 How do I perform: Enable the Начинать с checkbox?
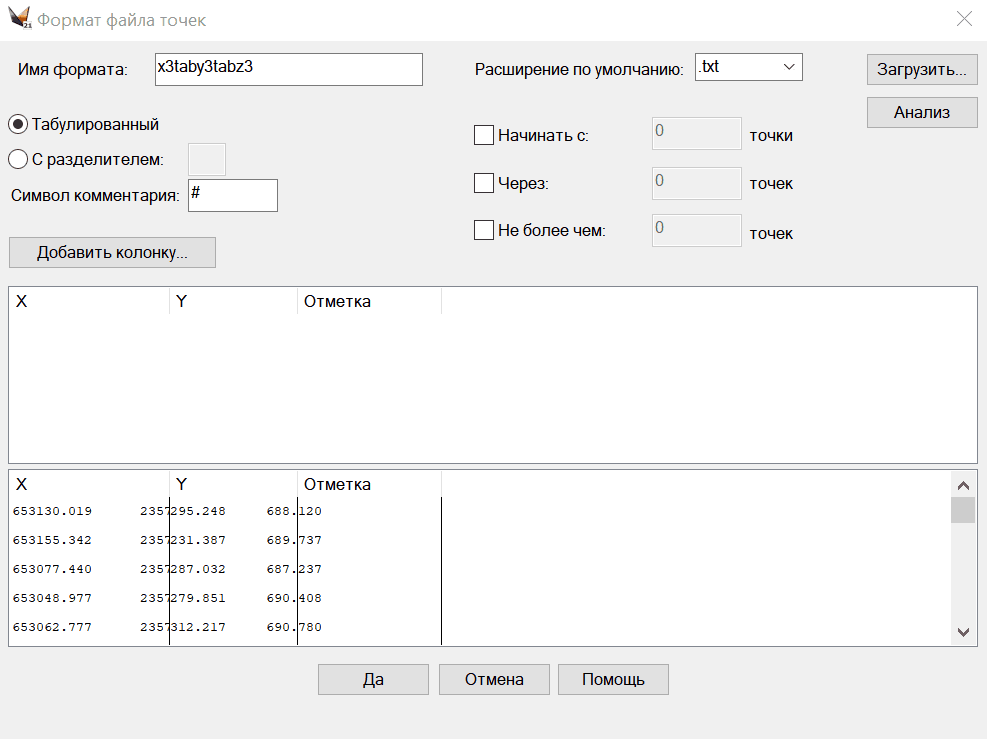484,135
